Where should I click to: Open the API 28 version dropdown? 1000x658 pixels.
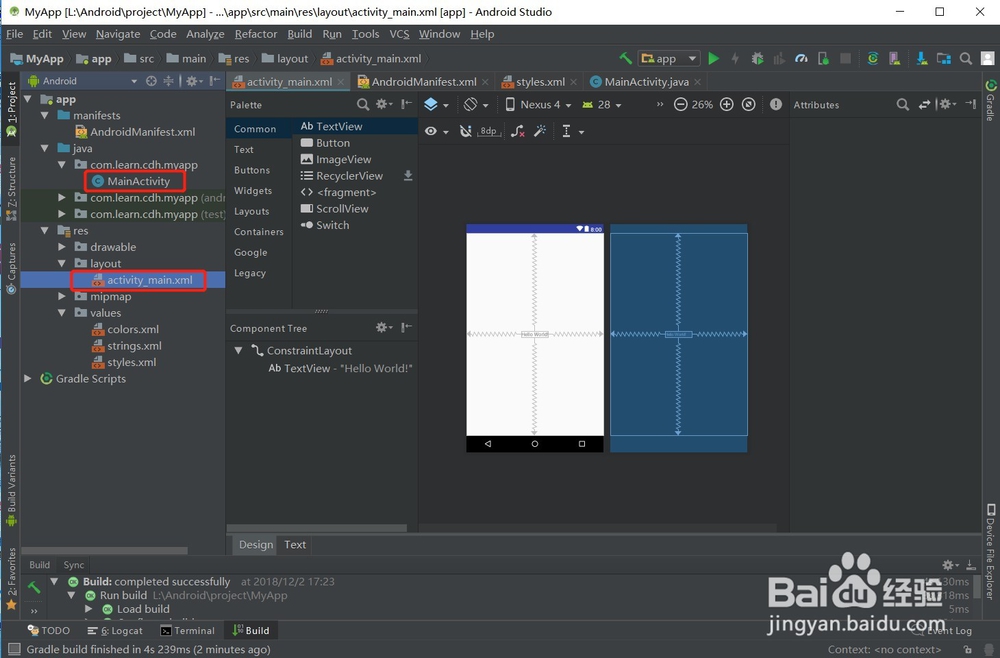pyautogui.click(x=601, y=105)
